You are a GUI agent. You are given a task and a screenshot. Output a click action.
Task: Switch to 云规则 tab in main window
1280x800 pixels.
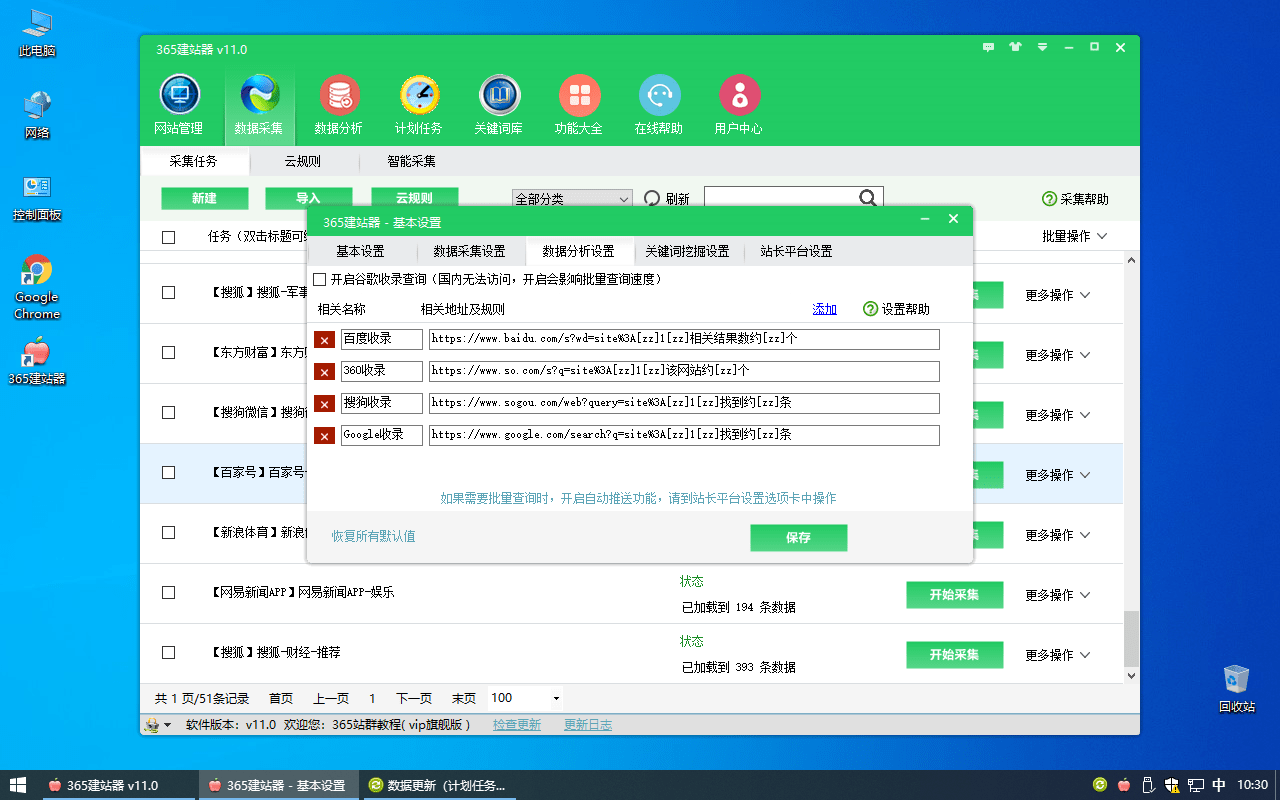303,161
